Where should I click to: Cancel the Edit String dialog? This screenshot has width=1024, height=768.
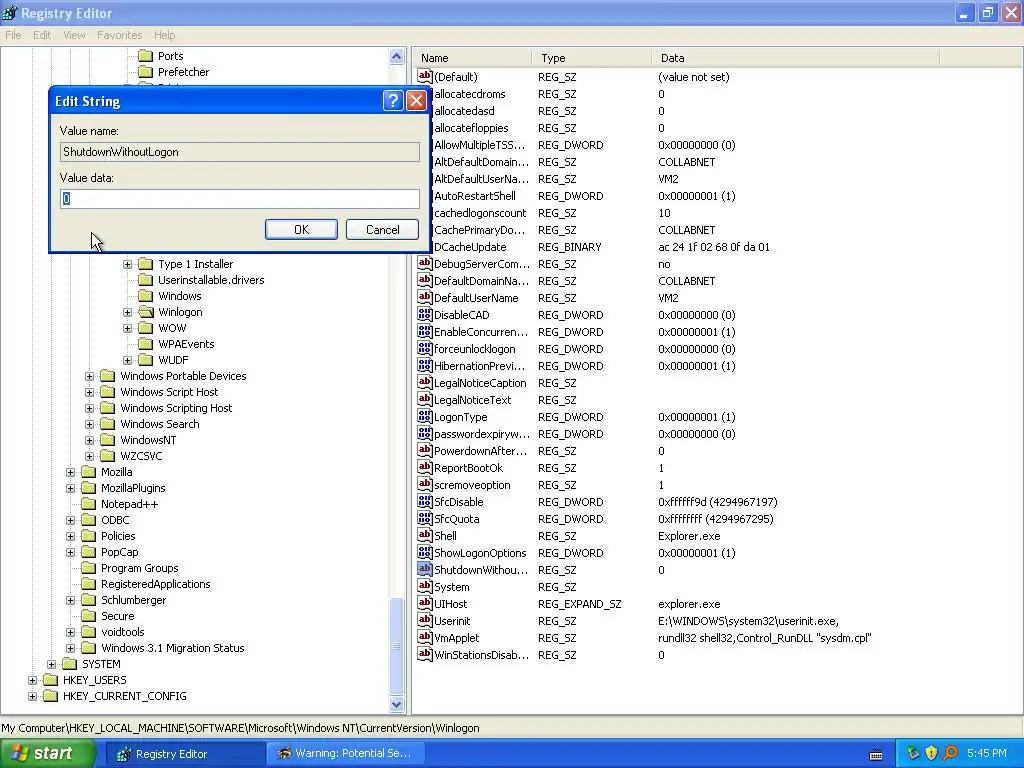point(383,230)
